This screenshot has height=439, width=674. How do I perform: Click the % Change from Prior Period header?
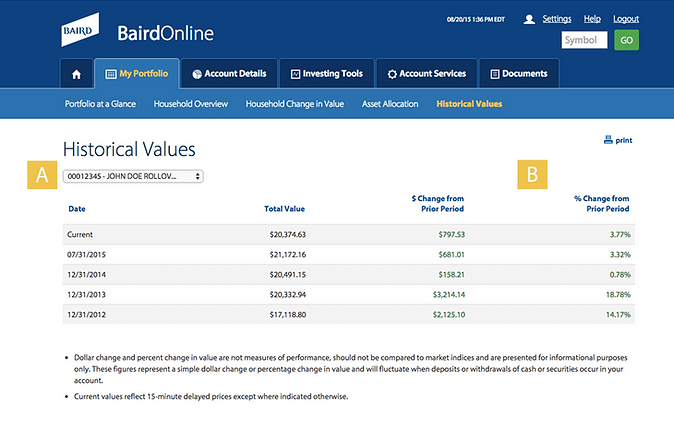click(x=601, y=204)
